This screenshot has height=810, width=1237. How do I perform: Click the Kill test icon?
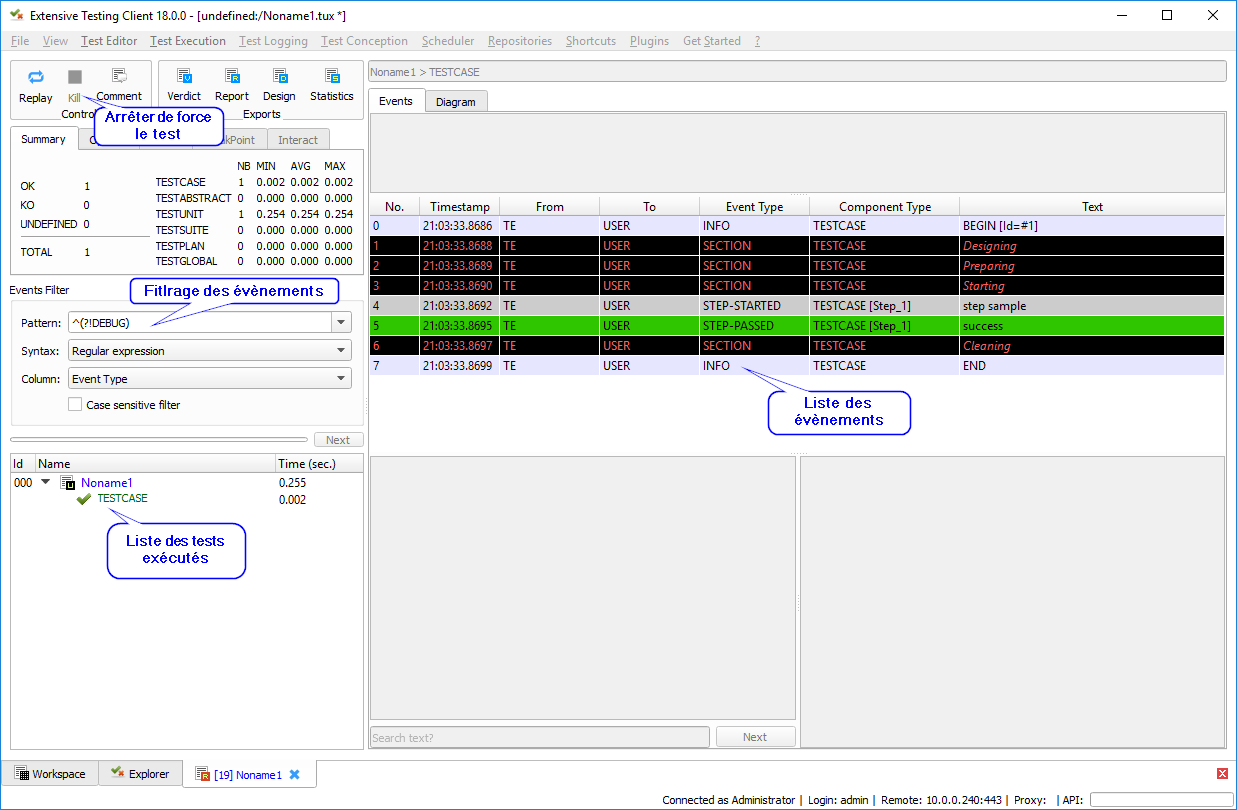tap(75, 77)
